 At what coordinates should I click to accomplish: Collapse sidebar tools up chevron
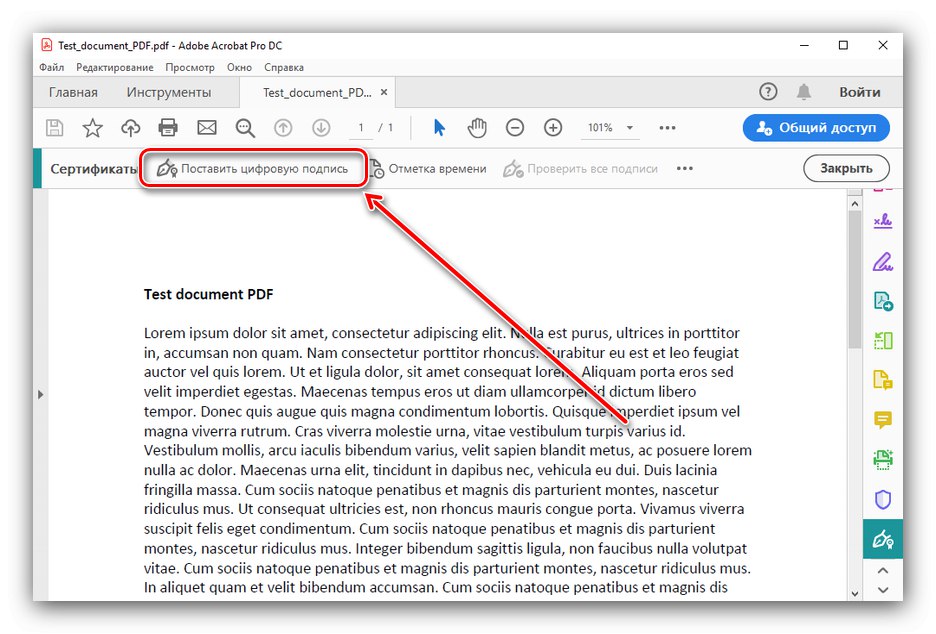(x=883, y=571)
